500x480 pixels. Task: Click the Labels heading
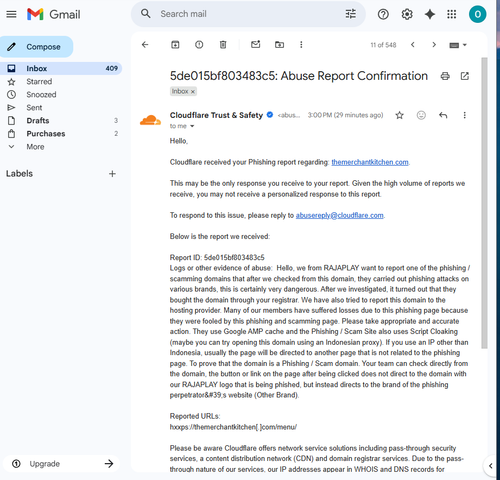[x=19, y=174]
